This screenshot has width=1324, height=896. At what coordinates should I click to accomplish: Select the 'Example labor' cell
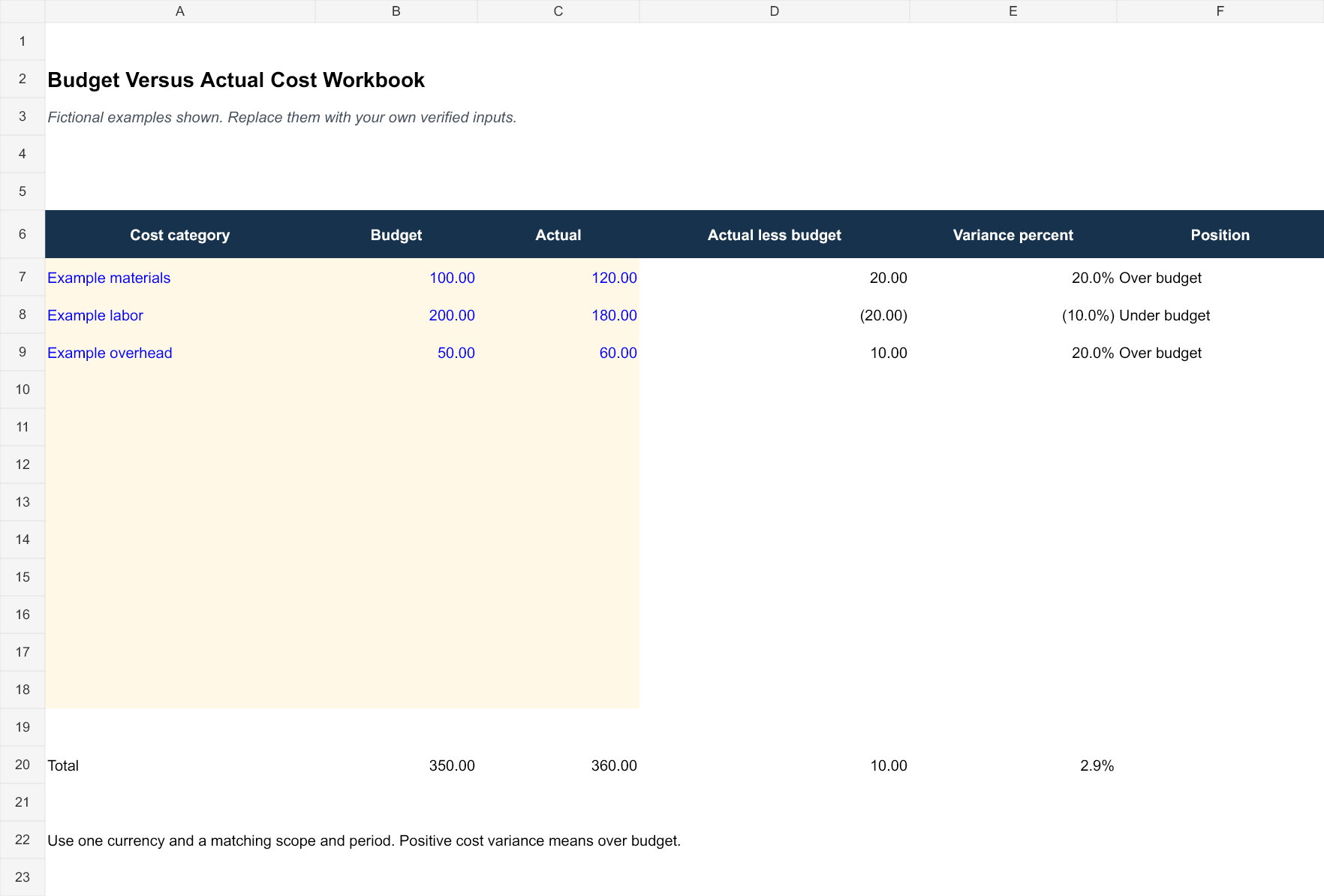click(180, 314)
